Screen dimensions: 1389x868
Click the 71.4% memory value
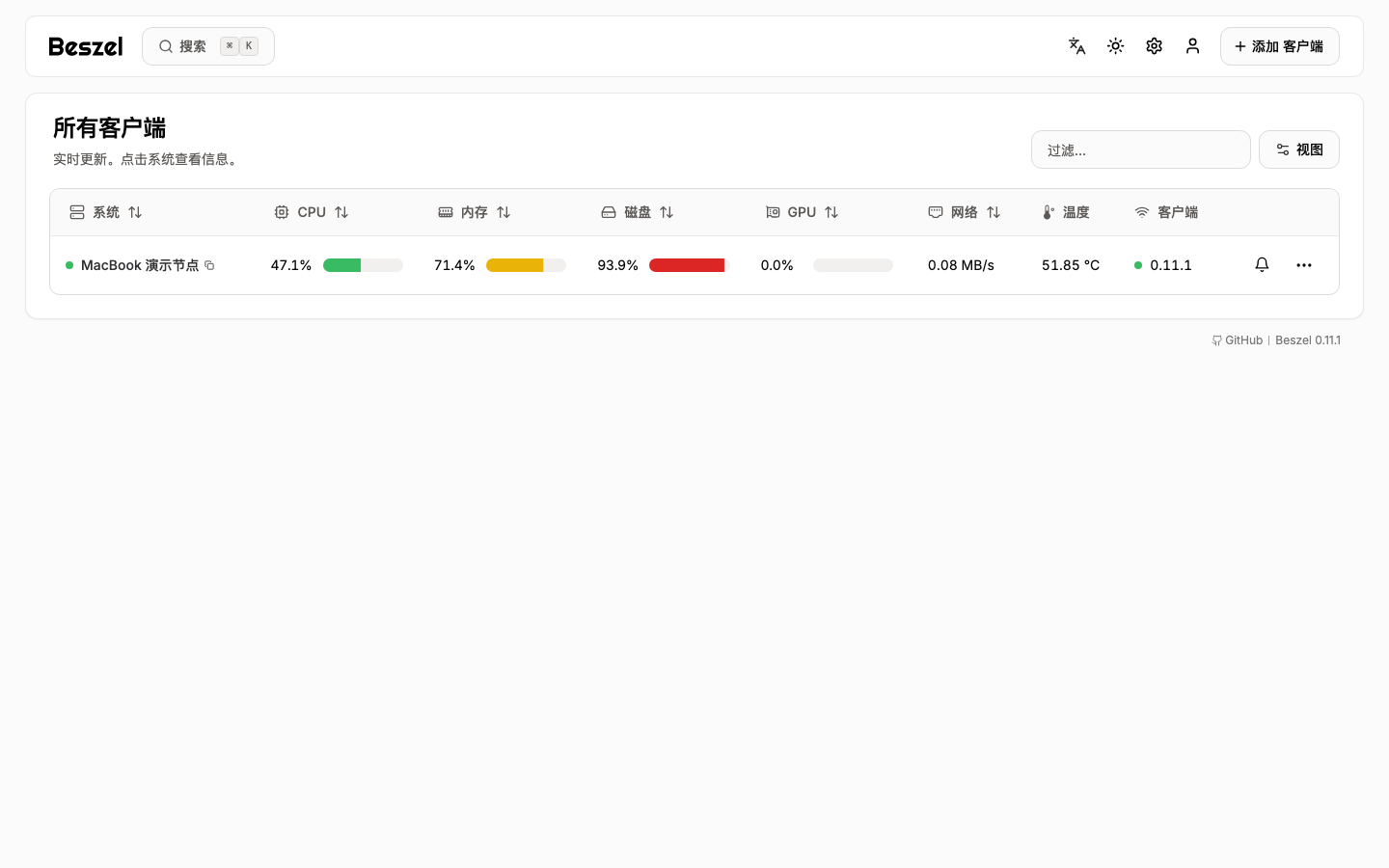pos(454,265)
